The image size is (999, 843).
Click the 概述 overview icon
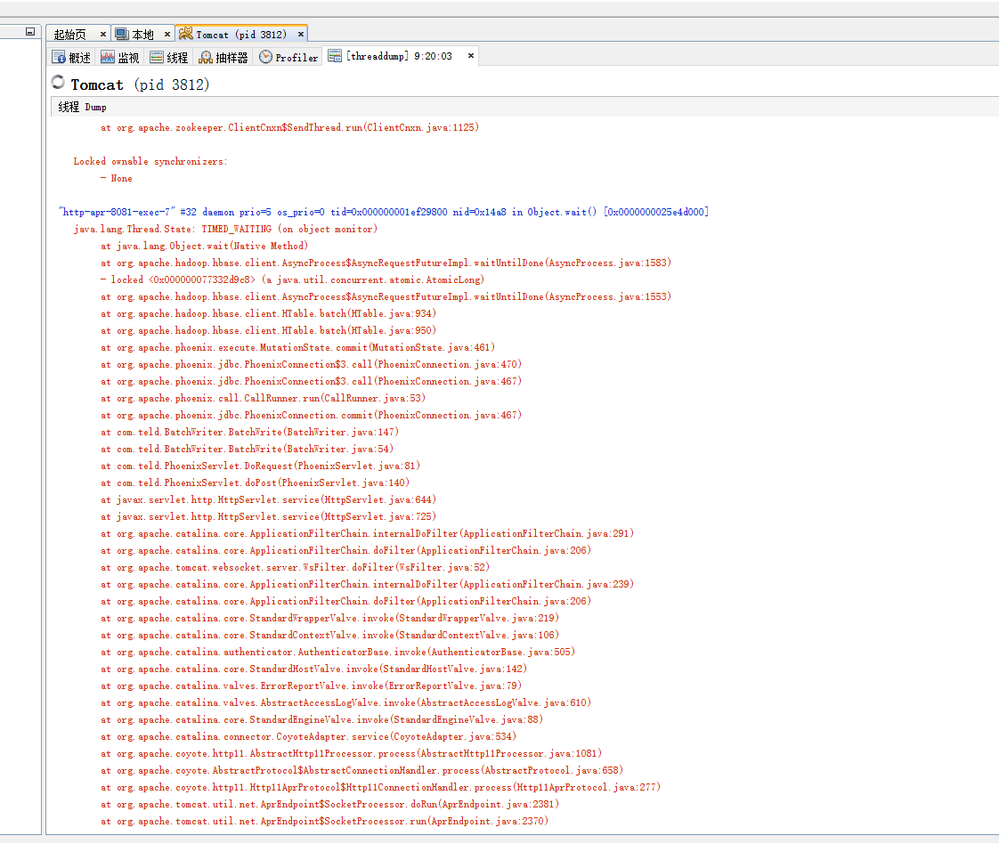(59, 57)
